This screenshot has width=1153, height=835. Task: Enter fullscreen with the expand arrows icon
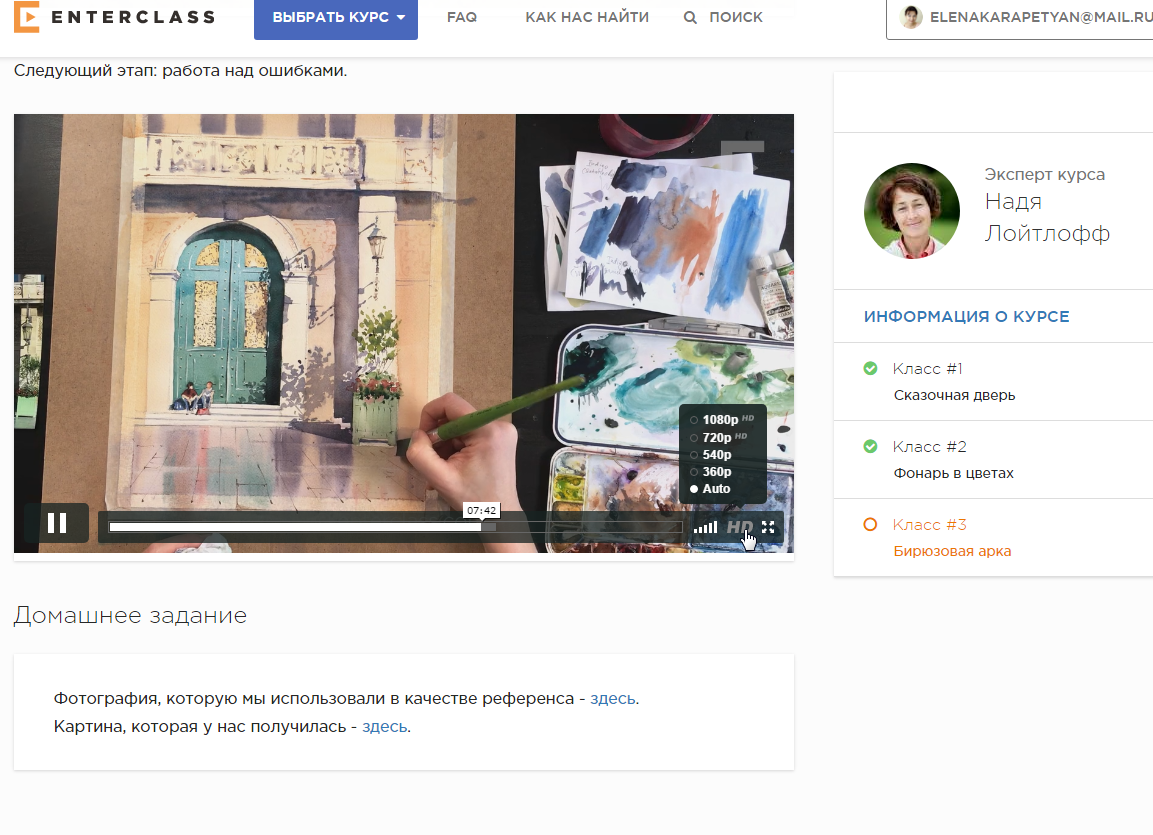tap(768, 527)
